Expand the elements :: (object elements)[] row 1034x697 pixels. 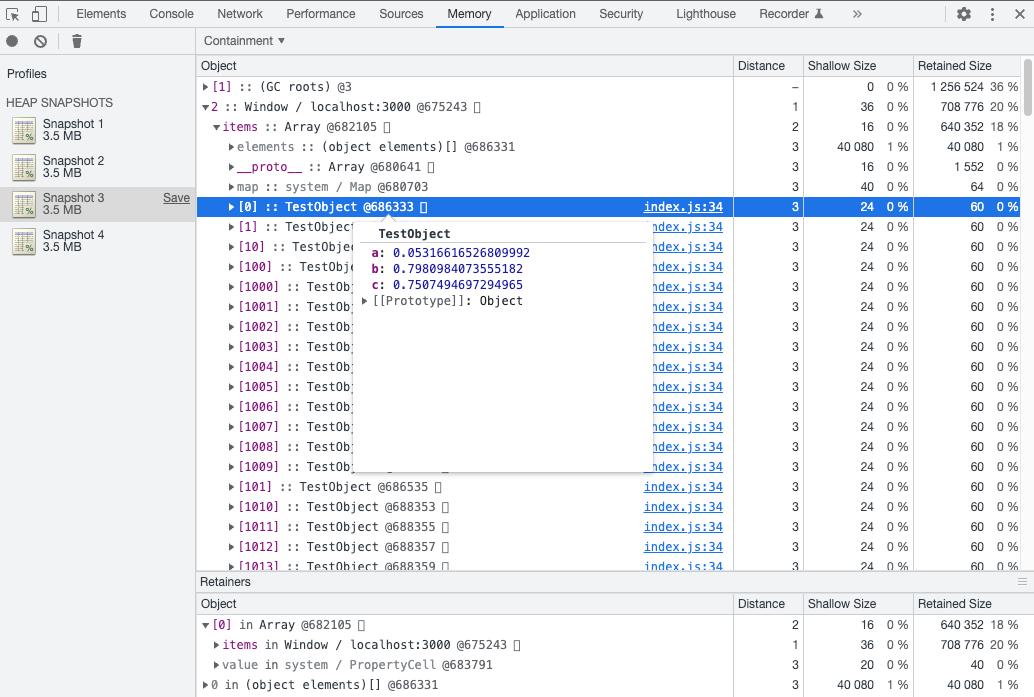pos(231,147)
